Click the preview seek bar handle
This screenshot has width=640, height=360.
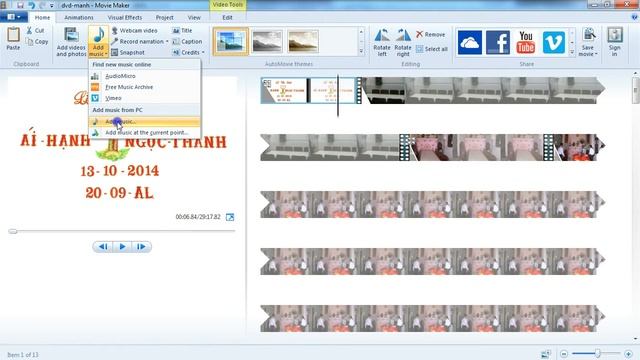(13, 231)
